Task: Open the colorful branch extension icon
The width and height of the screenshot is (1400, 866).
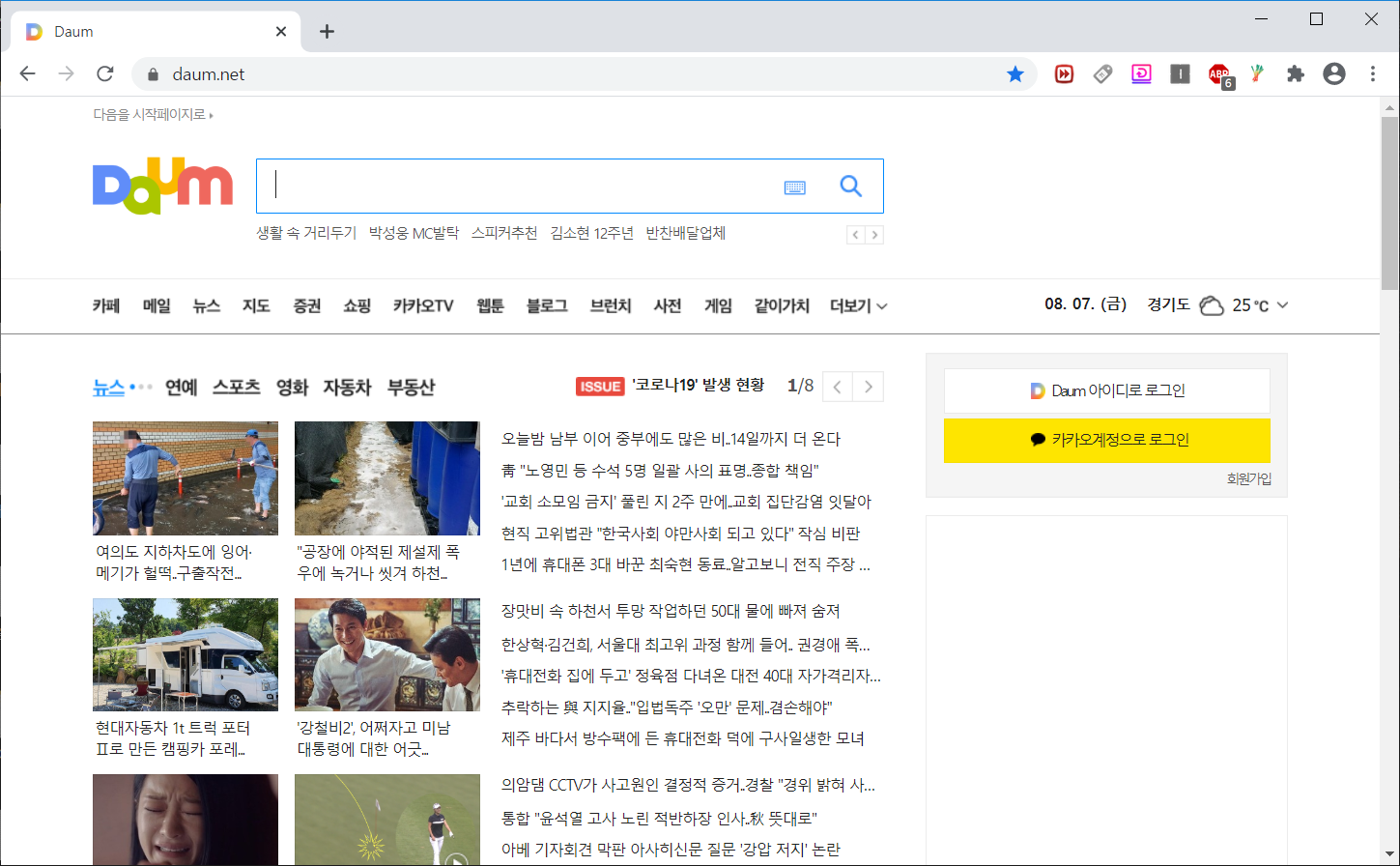Action: click(1257, 74)
